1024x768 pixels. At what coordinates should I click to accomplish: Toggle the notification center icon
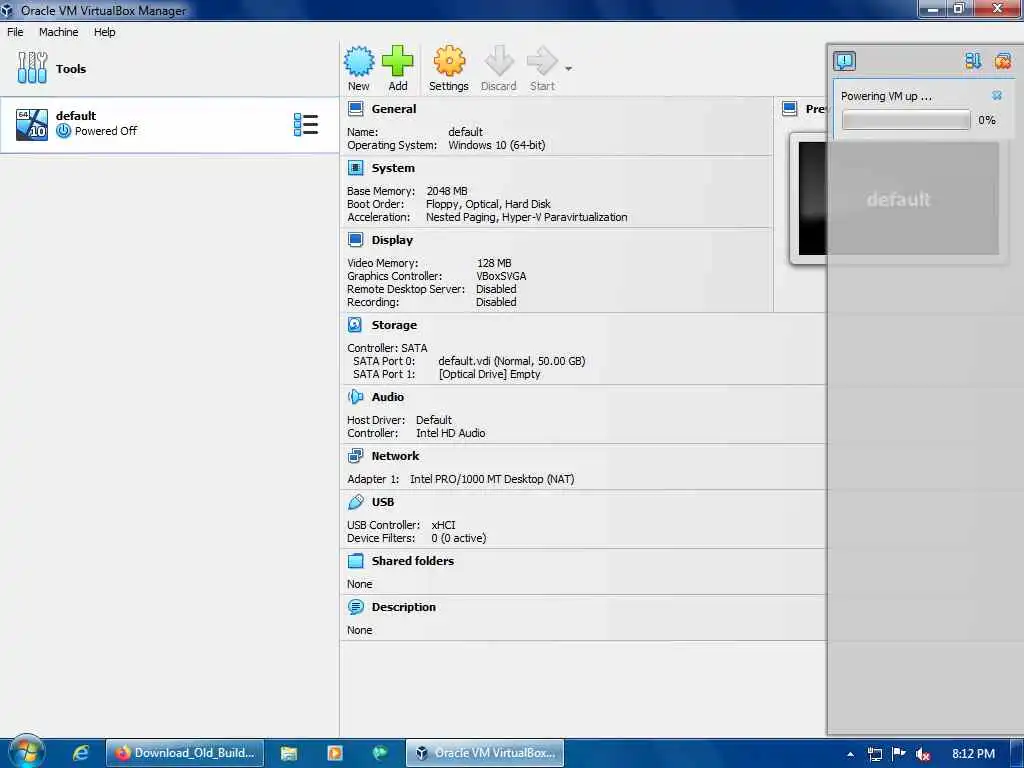tap(844, 61)
